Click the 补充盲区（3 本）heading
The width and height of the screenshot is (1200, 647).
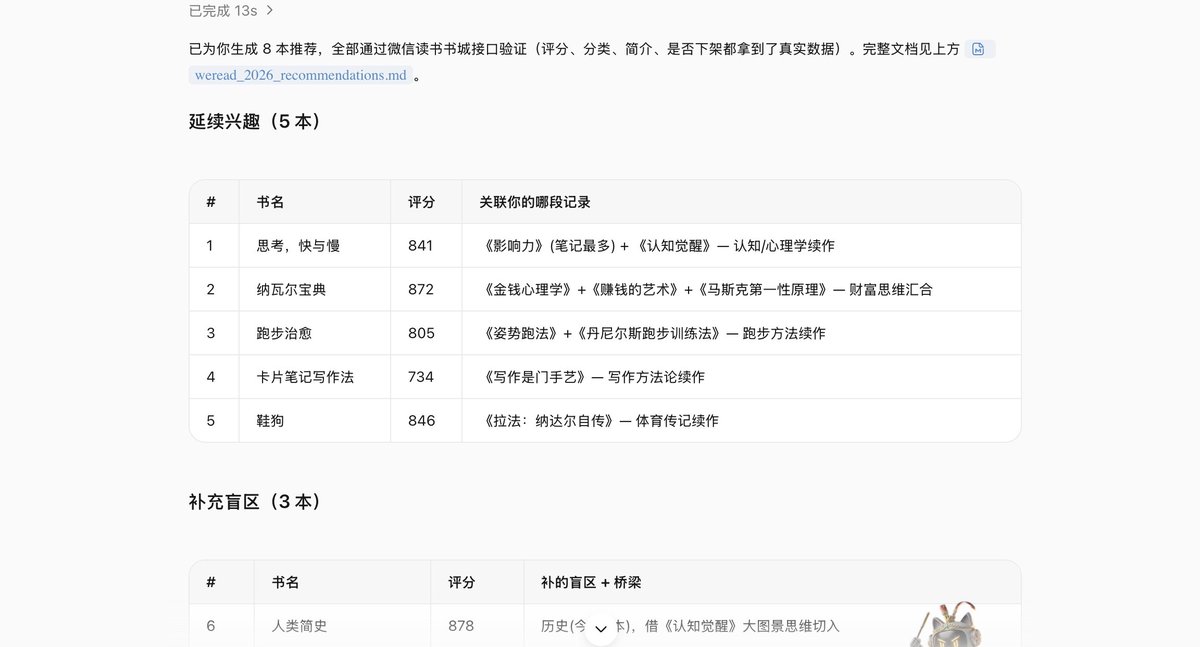(255, 501)
